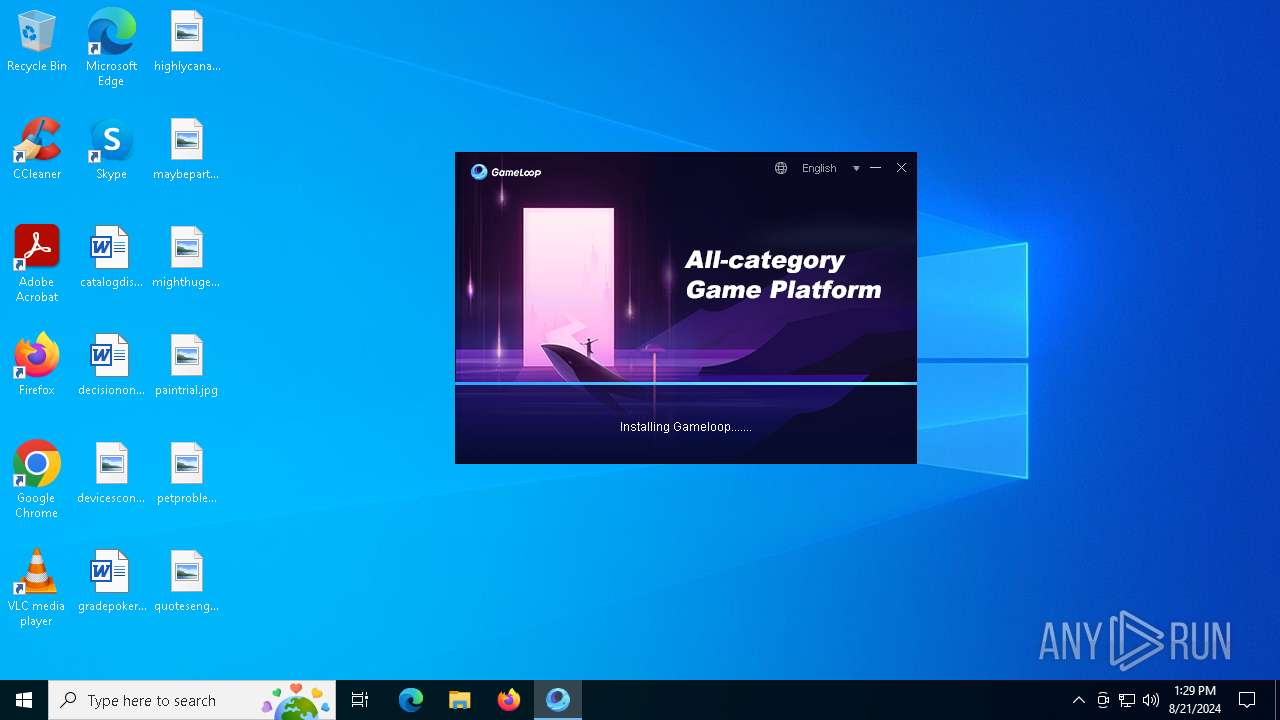
Task: Select the catalogdis Word document
Action: click(x=111, y=258)
